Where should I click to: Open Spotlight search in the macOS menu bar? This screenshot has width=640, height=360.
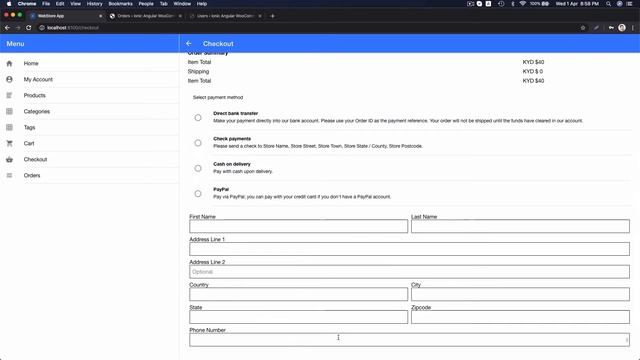(608, 4)
